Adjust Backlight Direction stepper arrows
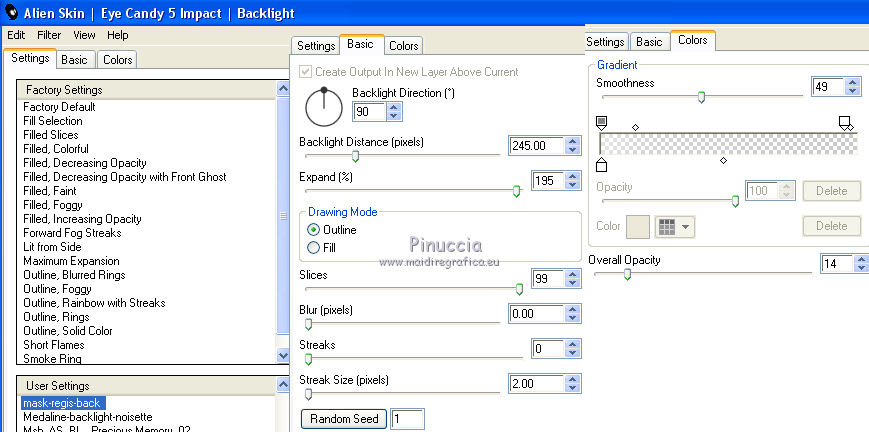869x432 pixels. (394, 112)
